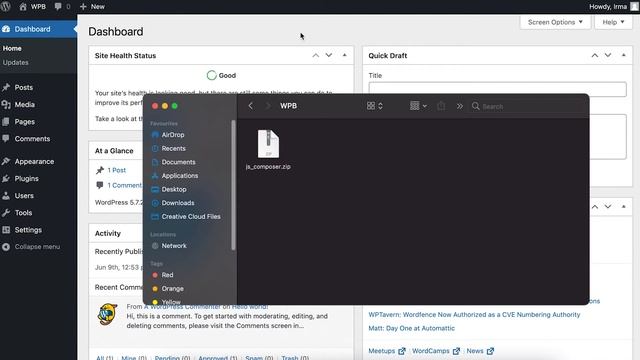Open the WordPress logo menu
Viewport: 640px width, 360px height.
tap(6, 7)
